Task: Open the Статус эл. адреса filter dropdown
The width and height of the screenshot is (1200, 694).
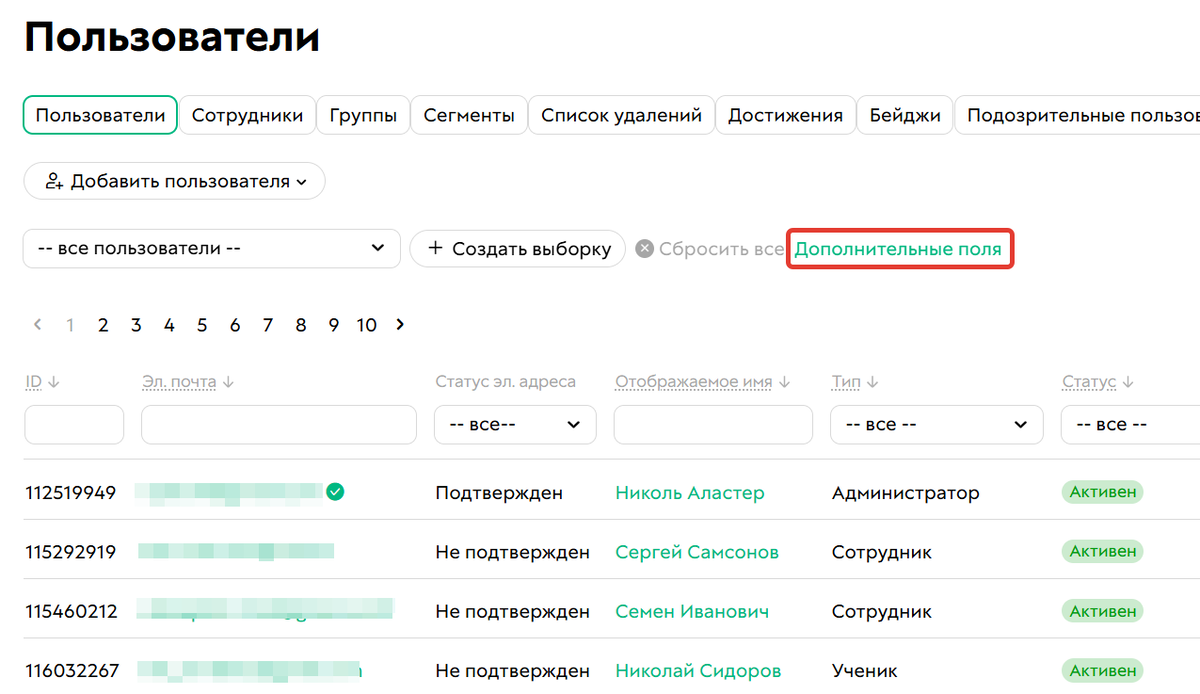Action: pyautogui.click(x=514, y=424)
